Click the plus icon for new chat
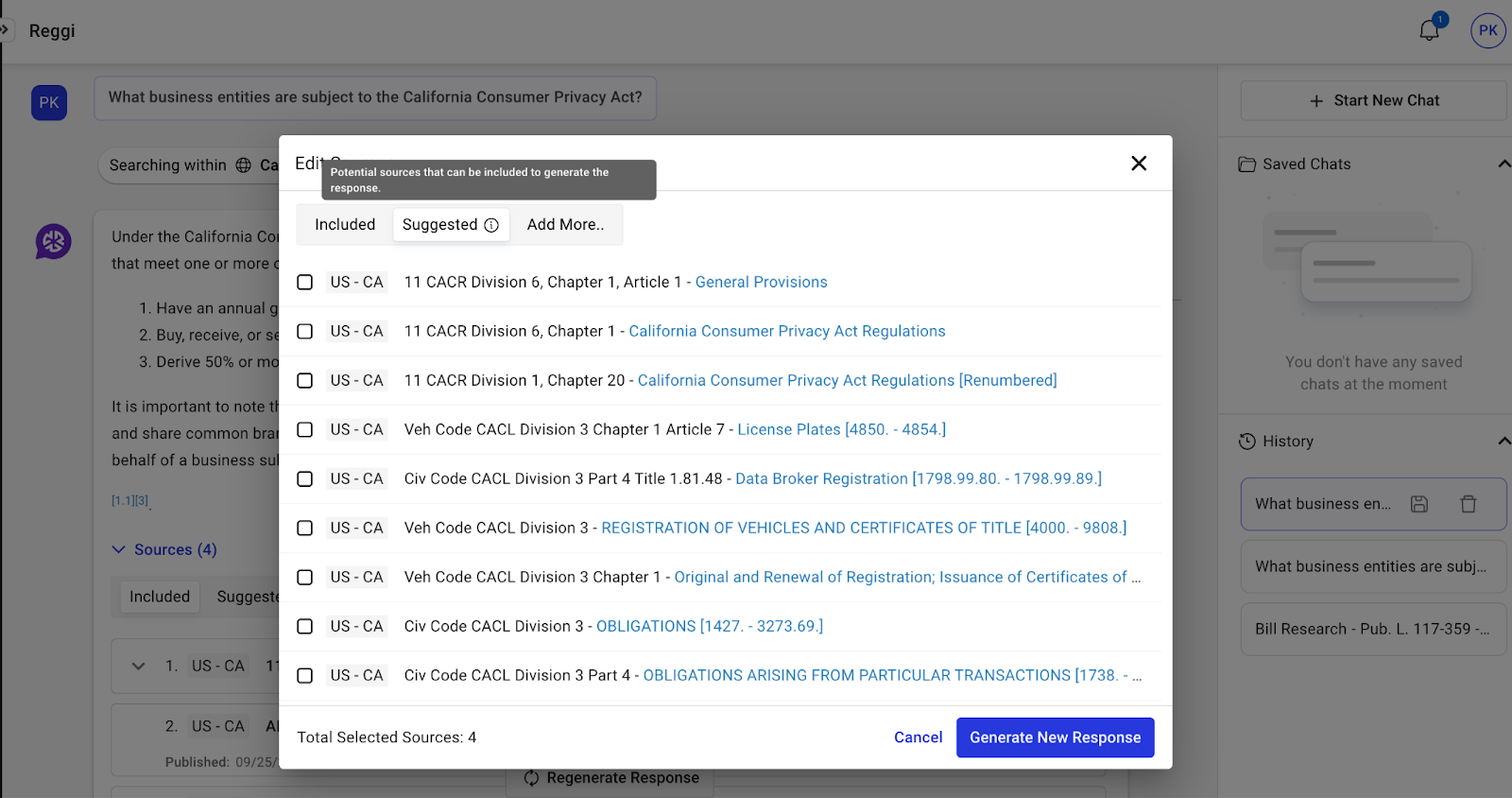 point(1316,101)
